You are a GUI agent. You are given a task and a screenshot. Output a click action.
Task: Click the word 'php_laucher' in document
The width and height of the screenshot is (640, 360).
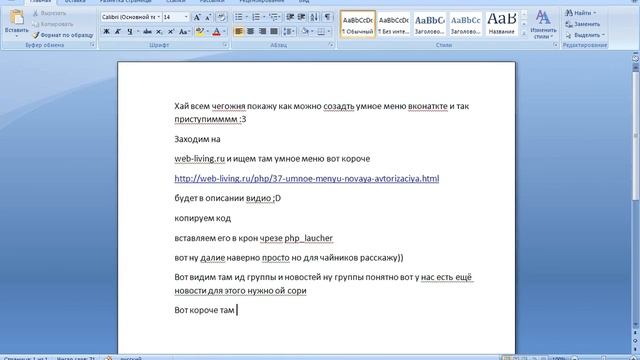click(x=309, y=238)
